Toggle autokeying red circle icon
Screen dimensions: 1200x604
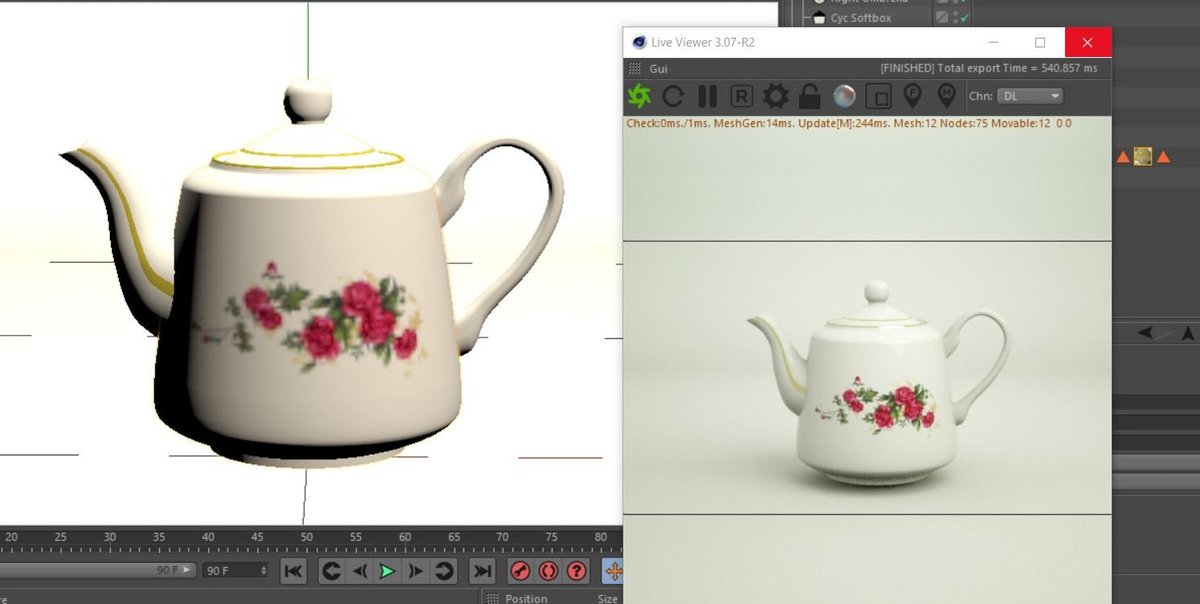(548, 571)
